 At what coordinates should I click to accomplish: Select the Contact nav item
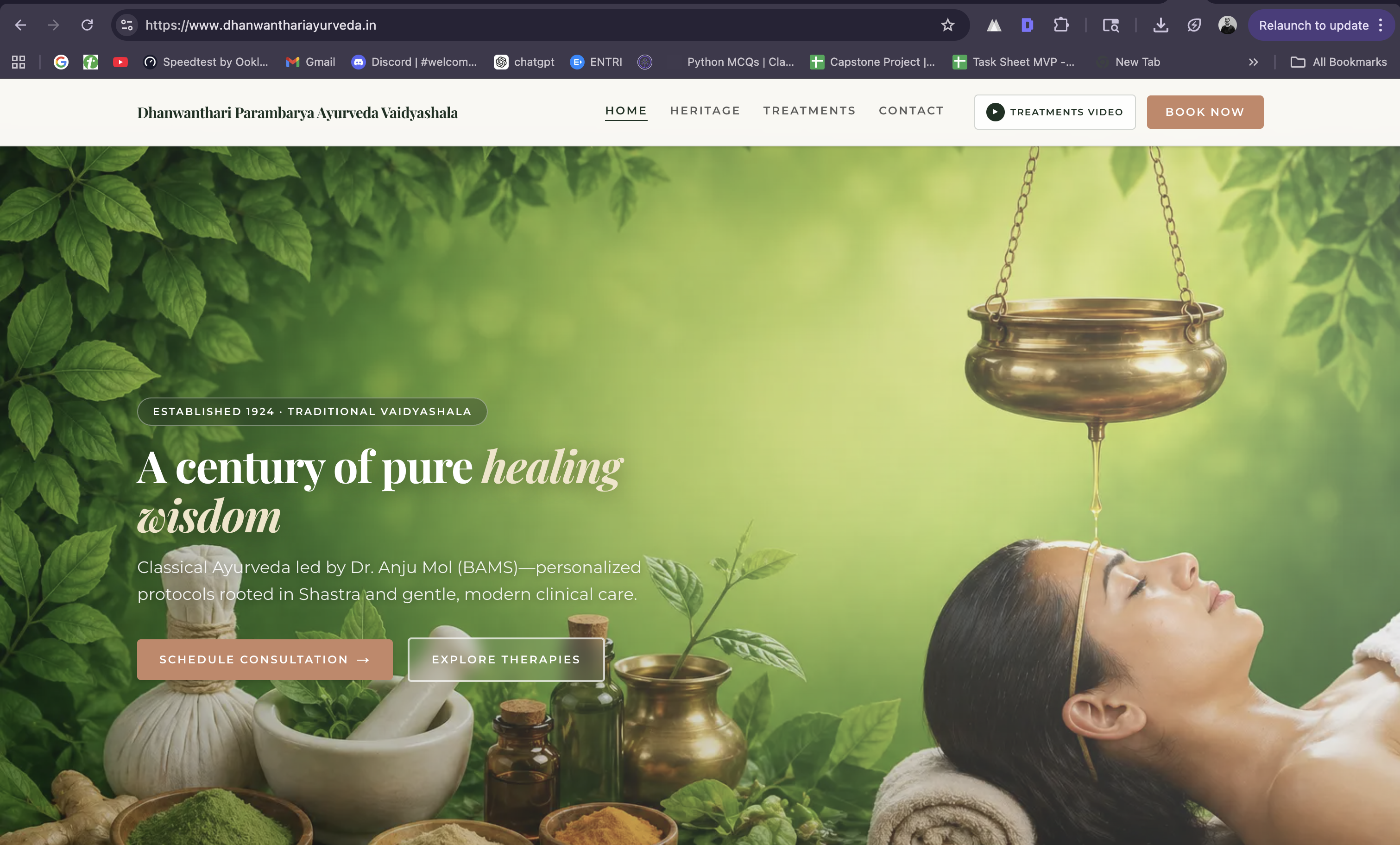click(x=911, y=111)
